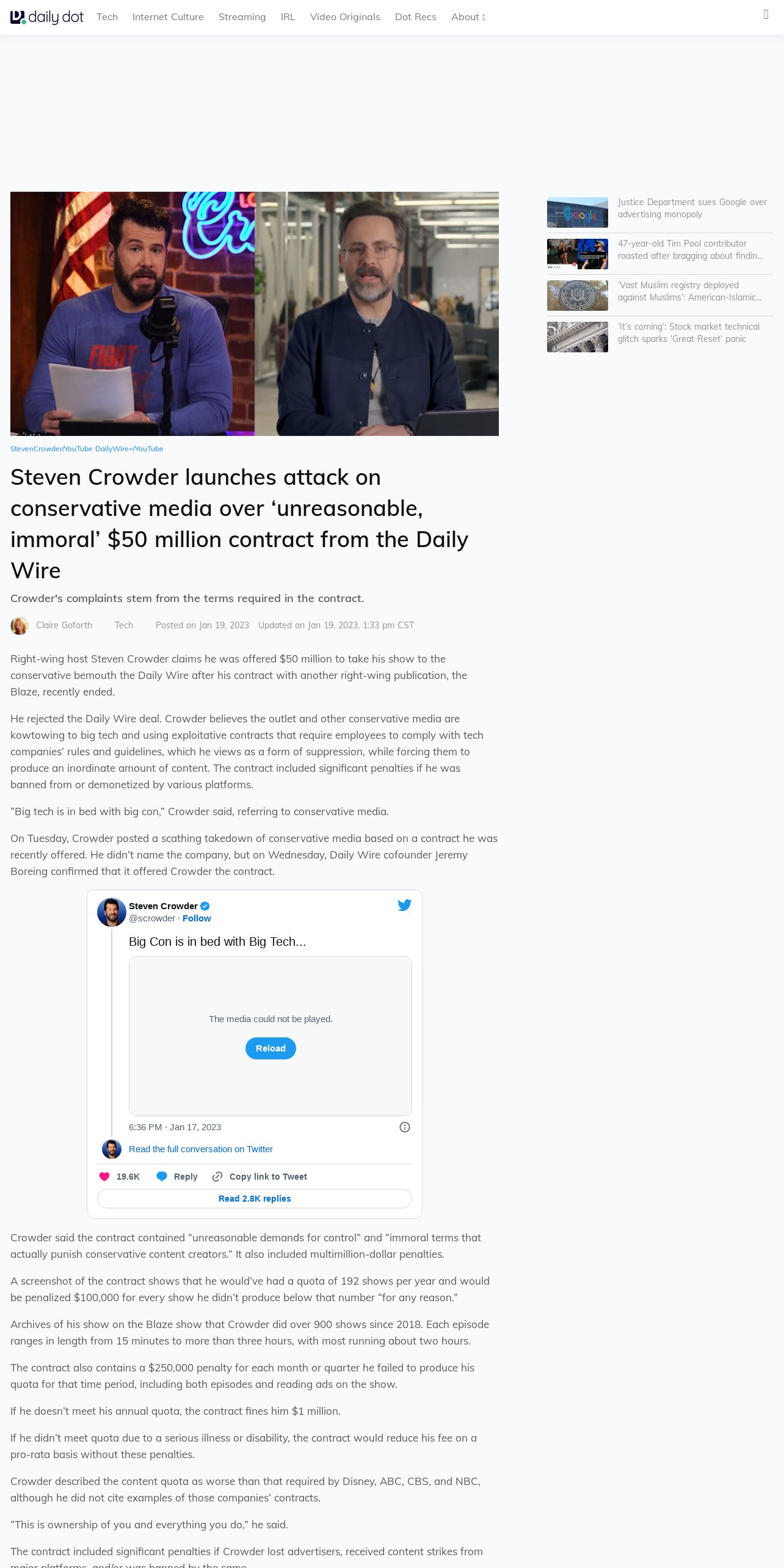Click the tweet info circle icon

point(405,1127)
